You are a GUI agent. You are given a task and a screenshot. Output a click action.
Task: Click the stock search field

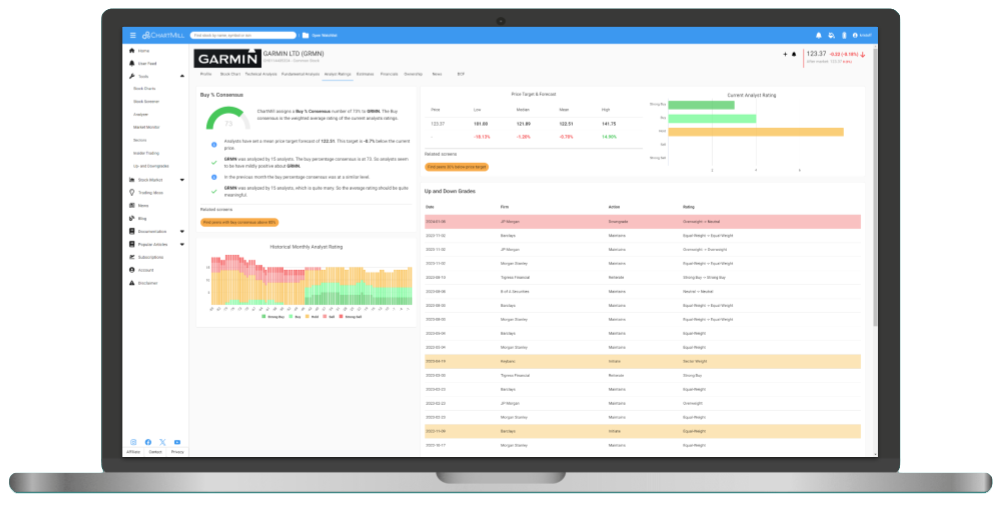point(243,35)
